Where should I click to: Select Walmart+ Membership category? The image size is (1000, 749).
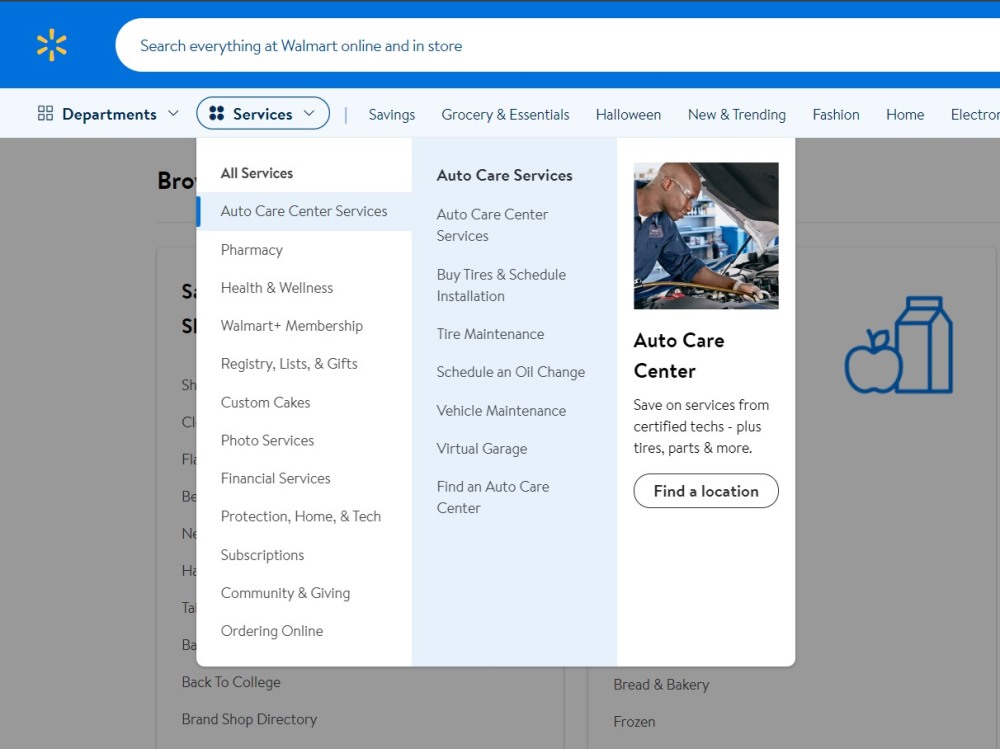291,326
